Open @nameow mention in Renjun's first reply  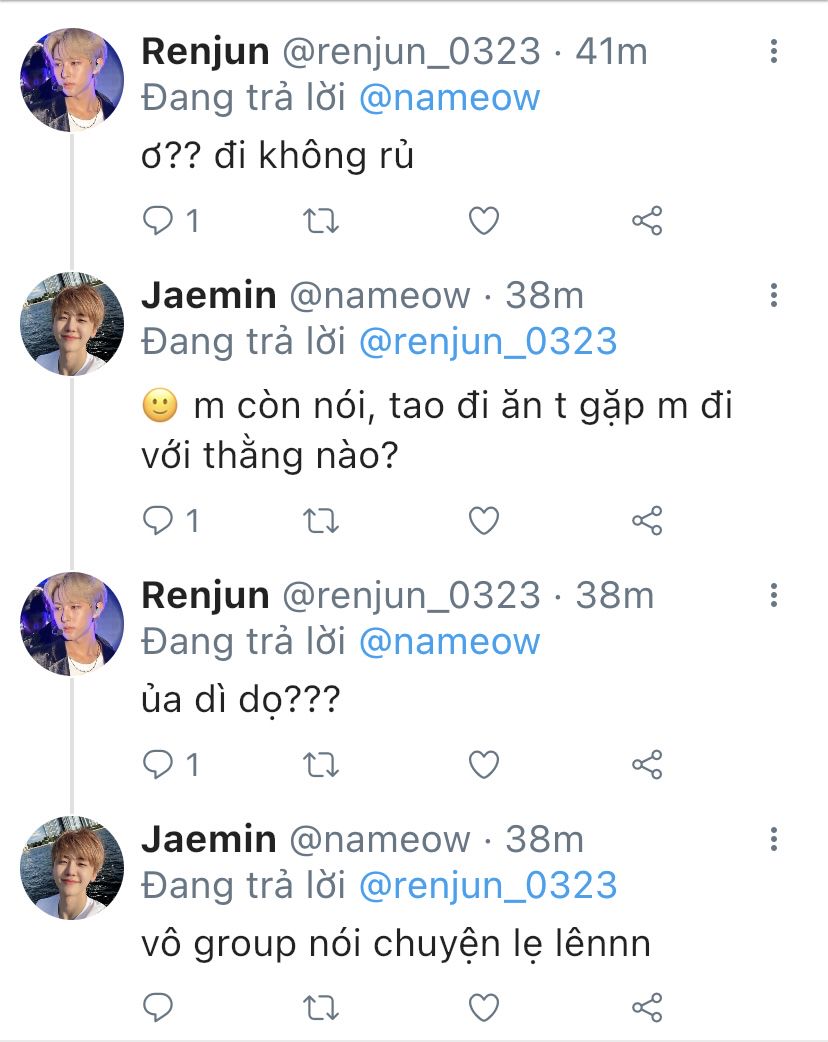click(x=449, y=98)
